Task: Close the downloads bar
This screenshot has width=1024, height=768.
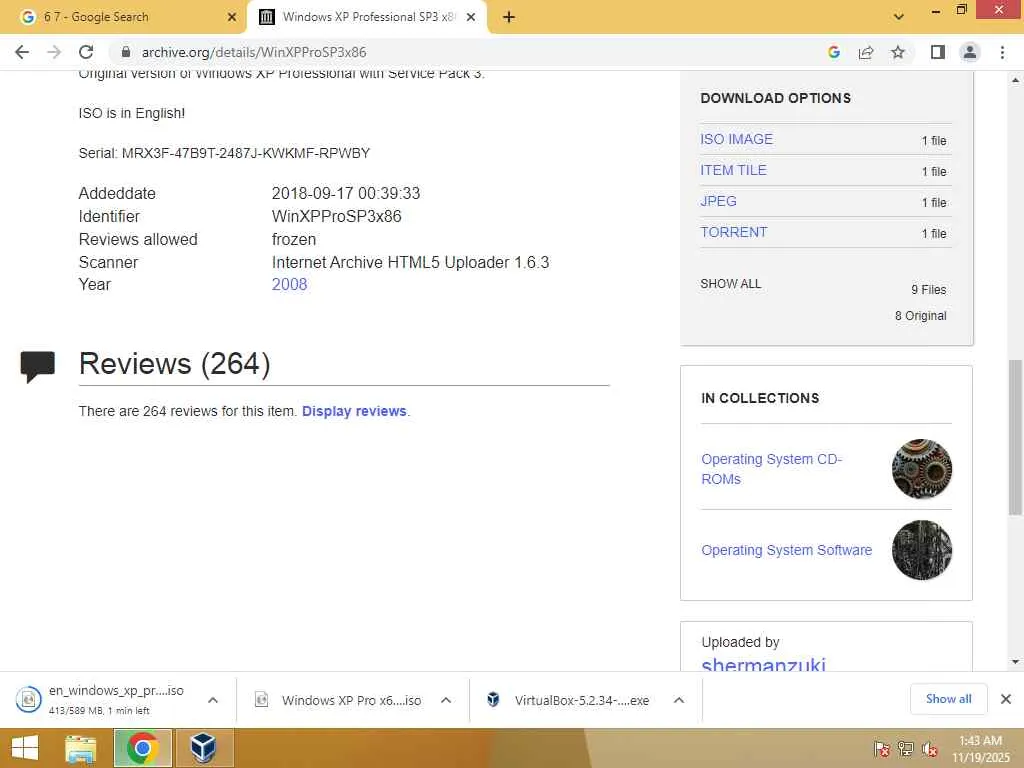Action: pos(1006,699)
